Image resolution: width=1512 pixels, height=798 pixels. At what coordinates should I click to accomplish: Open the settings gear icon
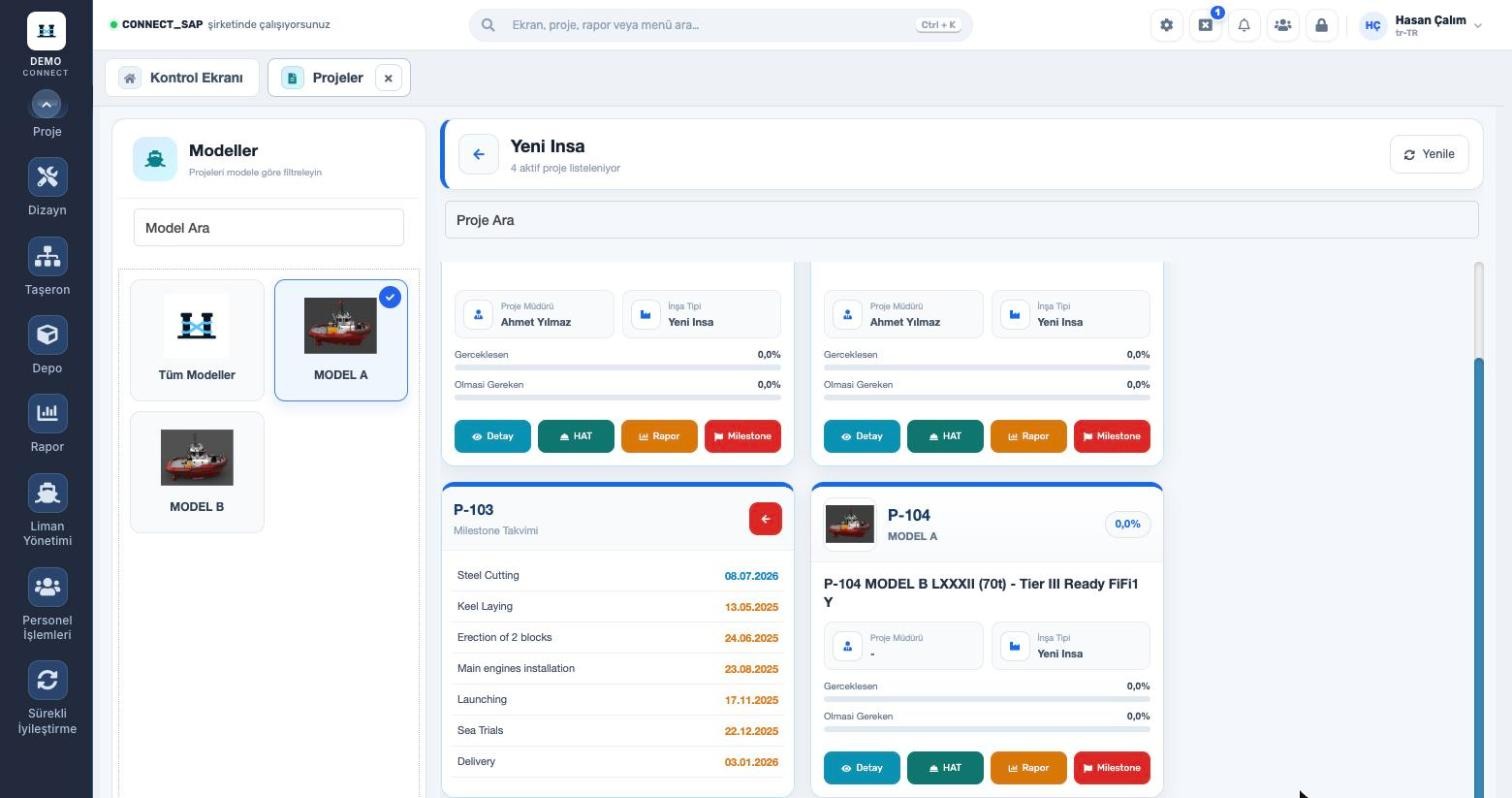[1166, 25]
